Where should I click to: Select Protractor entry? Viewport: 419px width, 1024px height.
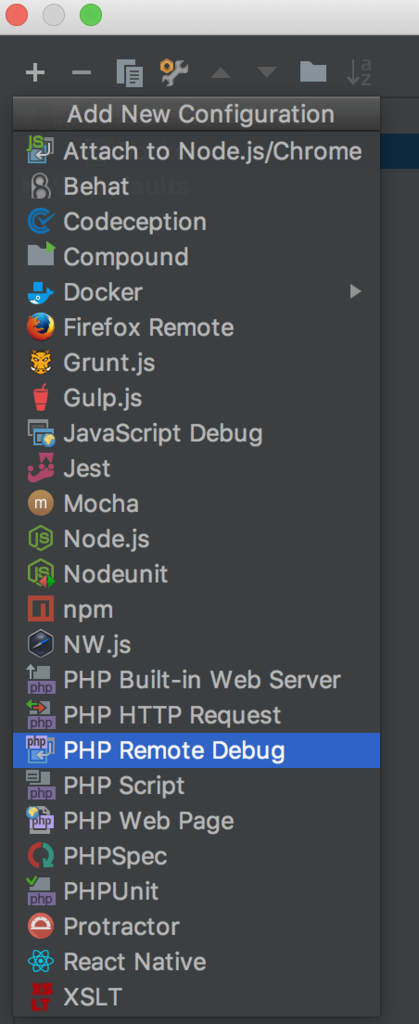point(196,927)
